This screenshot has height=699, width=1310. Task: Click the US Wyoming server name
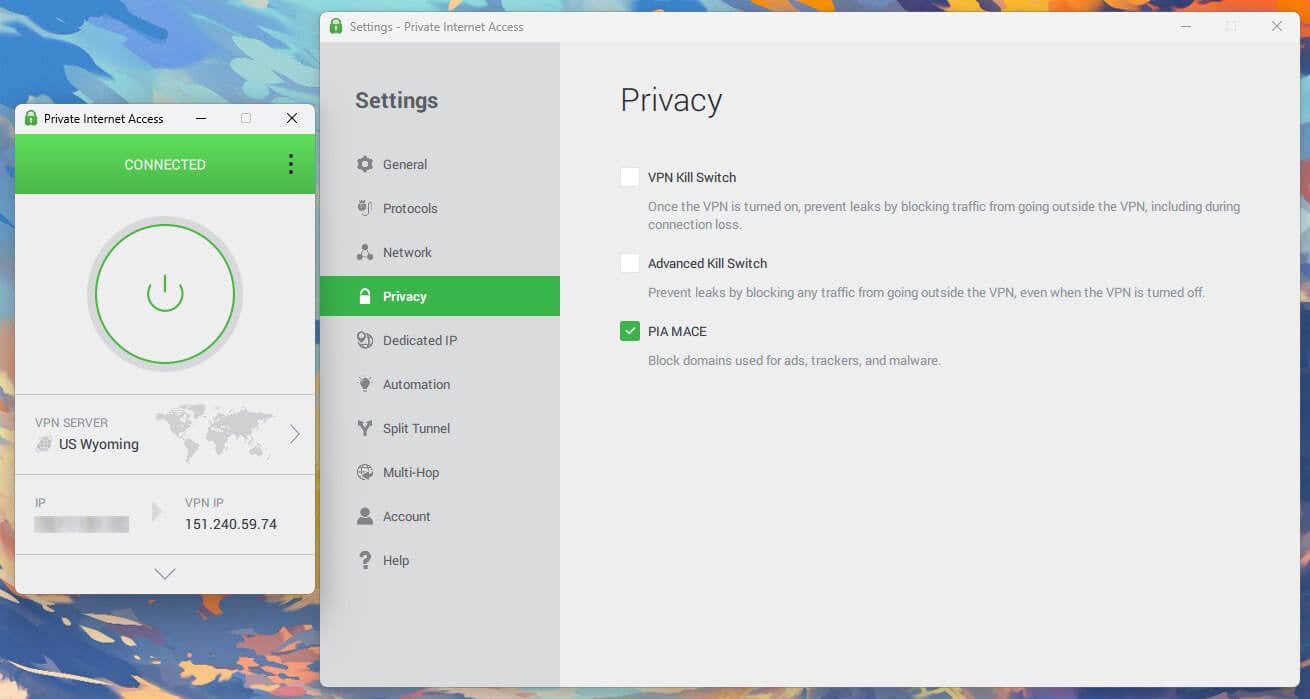coord(99,444)
